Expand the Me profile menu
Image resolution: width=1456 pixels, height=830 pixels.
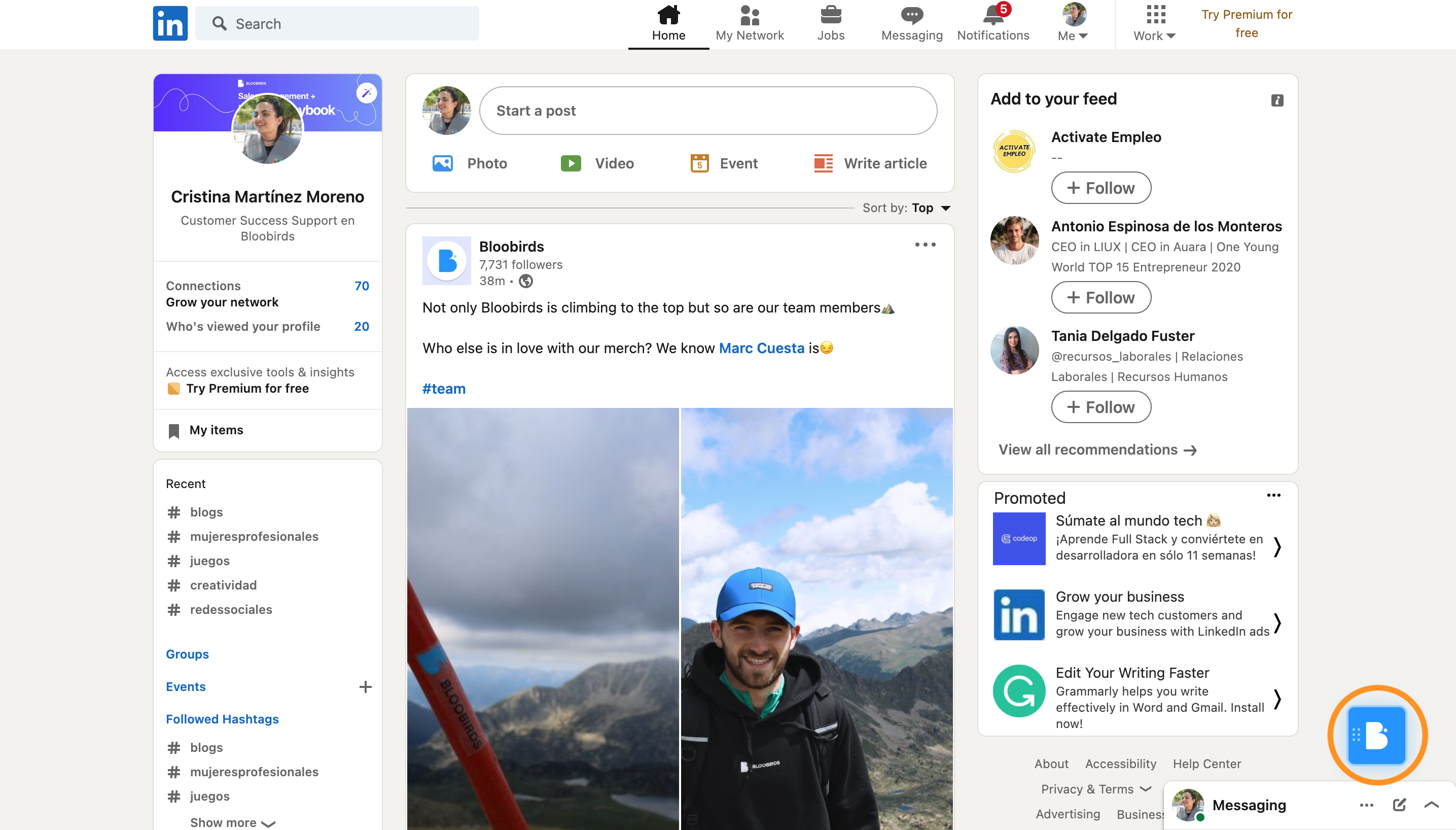(1073, 24)
